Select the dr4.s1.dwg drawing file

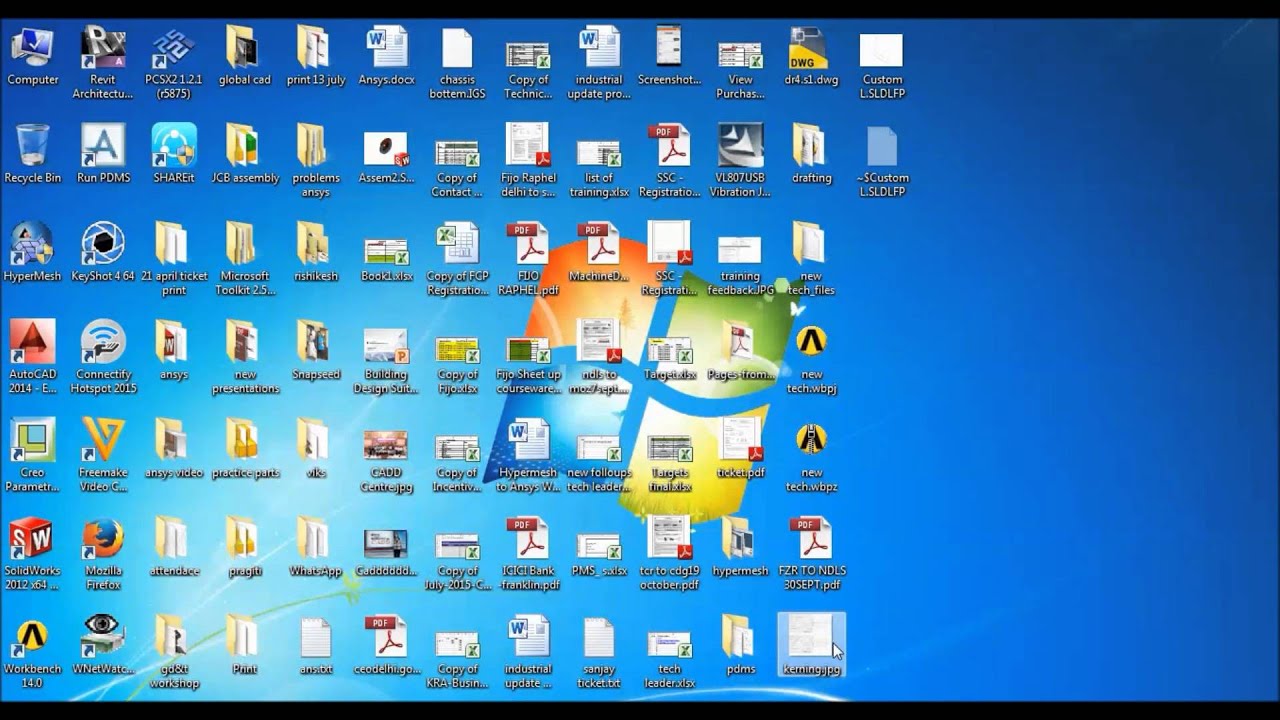811,56
